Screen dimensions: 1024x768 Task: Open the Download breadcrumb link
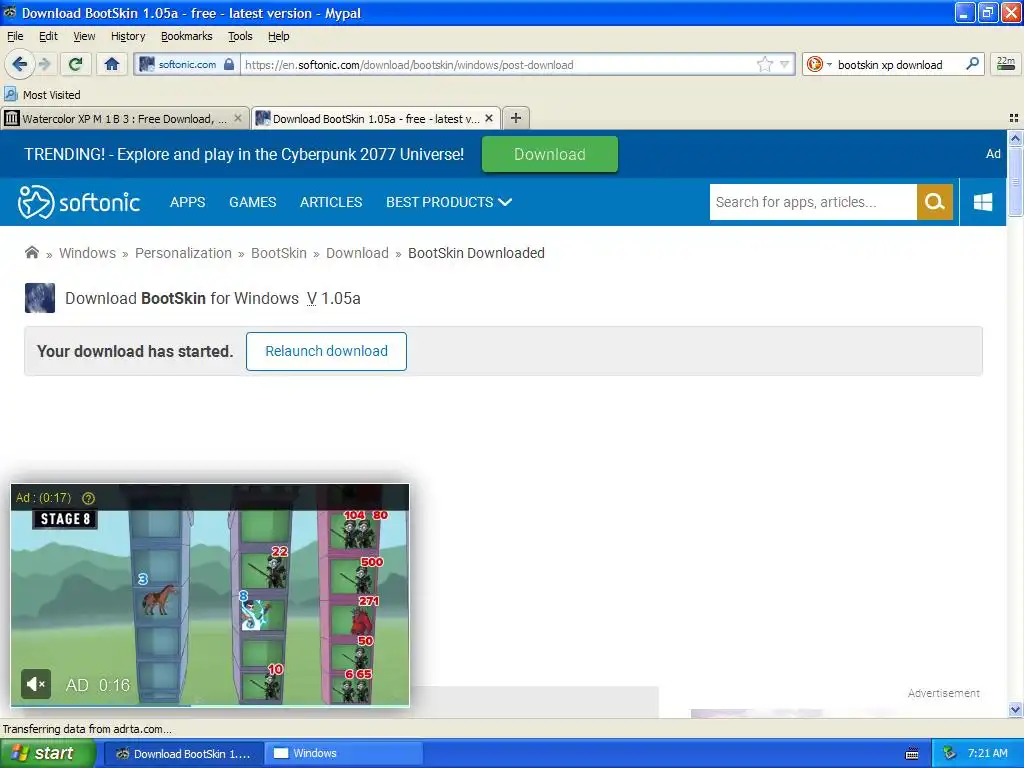(357, 253)
